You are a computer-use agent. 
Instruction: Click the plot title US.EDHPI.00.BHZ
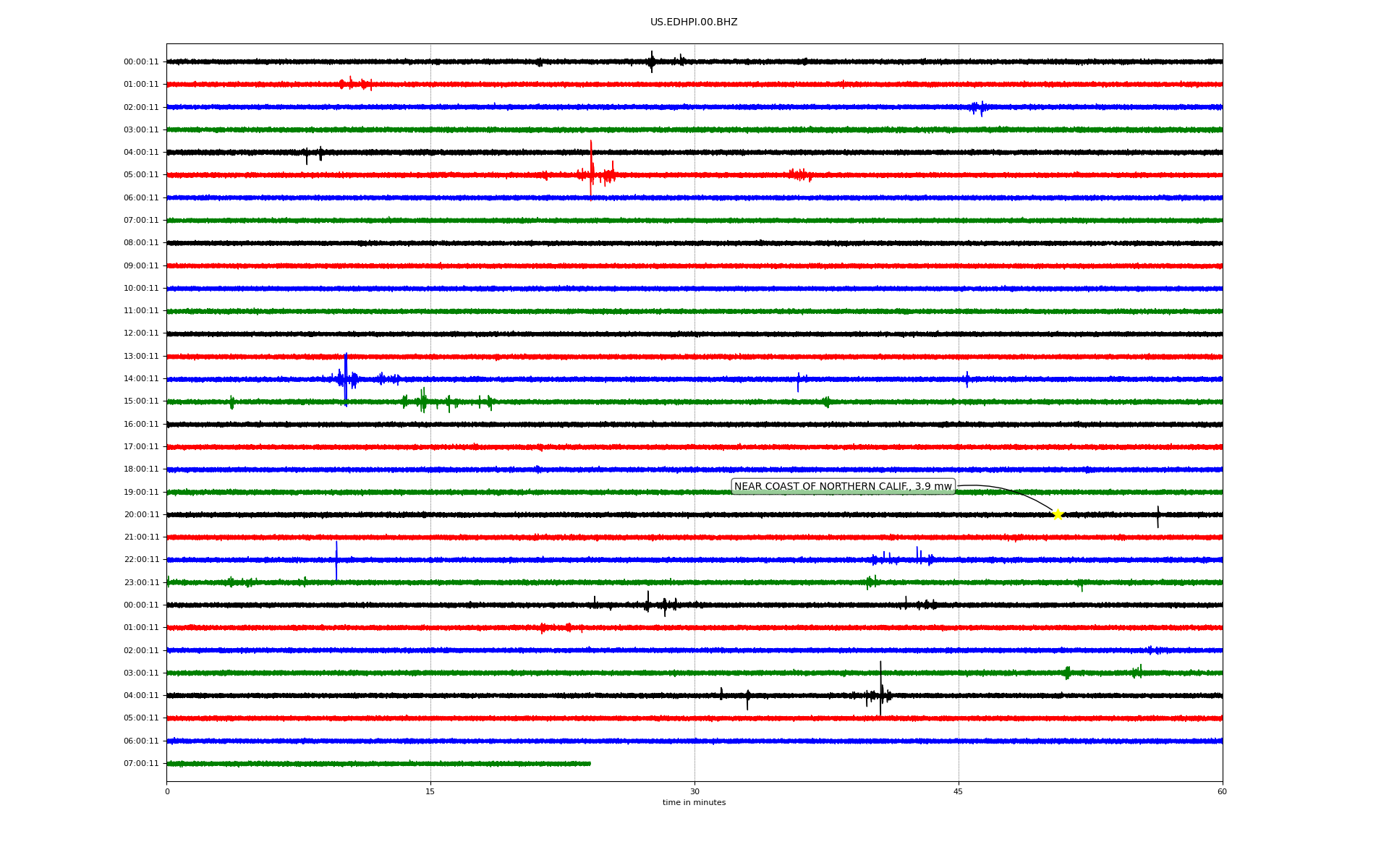coord(694,22)
